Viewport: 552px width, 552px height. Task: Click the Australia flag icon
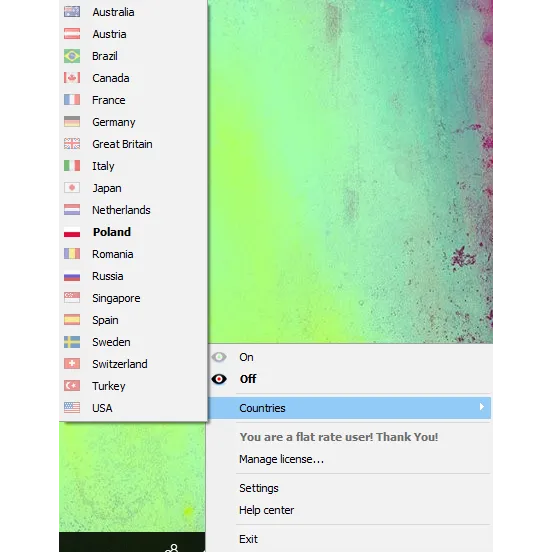point(72,12)
